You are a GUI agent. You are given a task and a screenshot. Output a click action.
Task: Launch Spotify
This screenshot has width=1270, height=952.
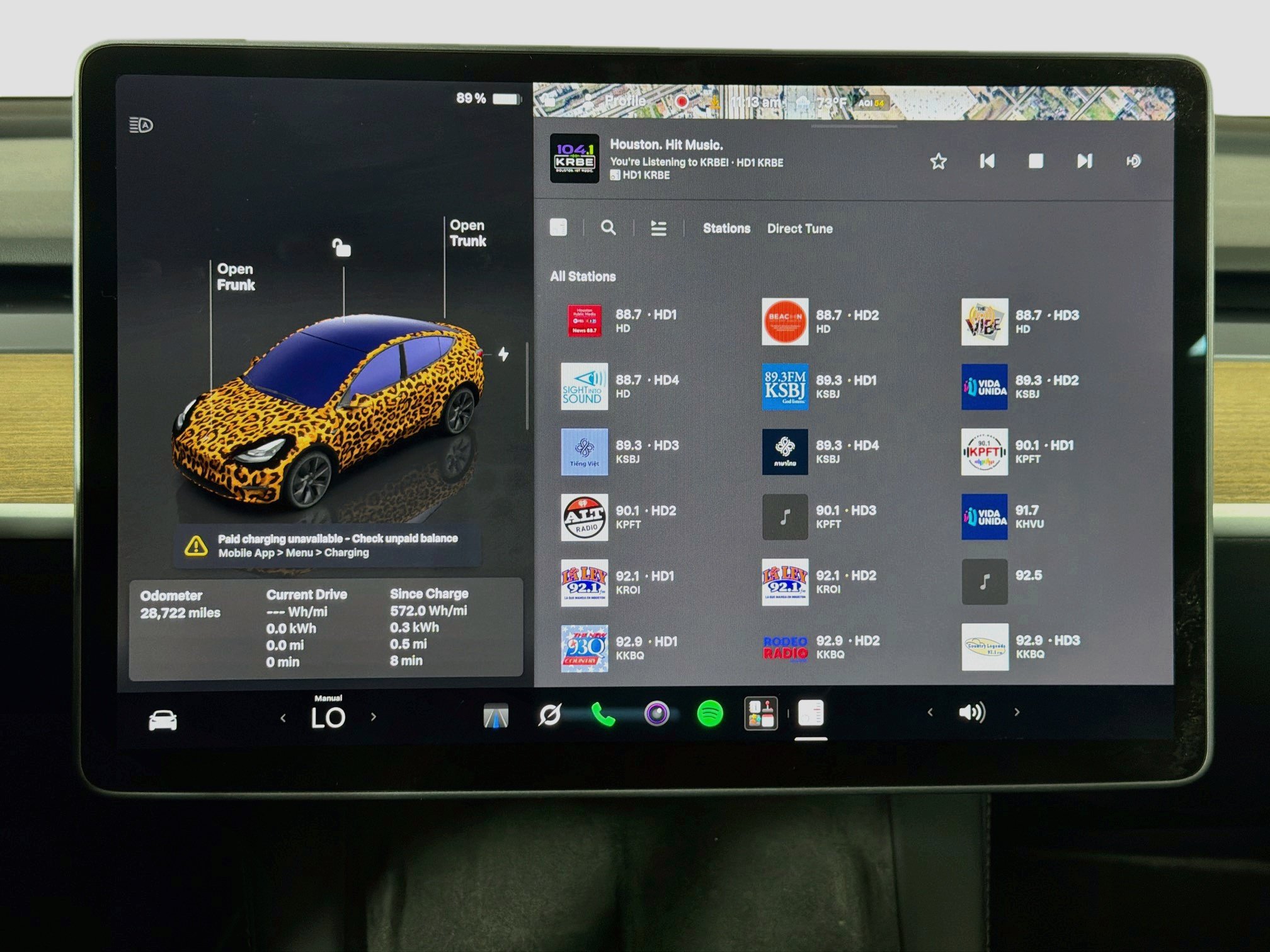pos(710,714)
